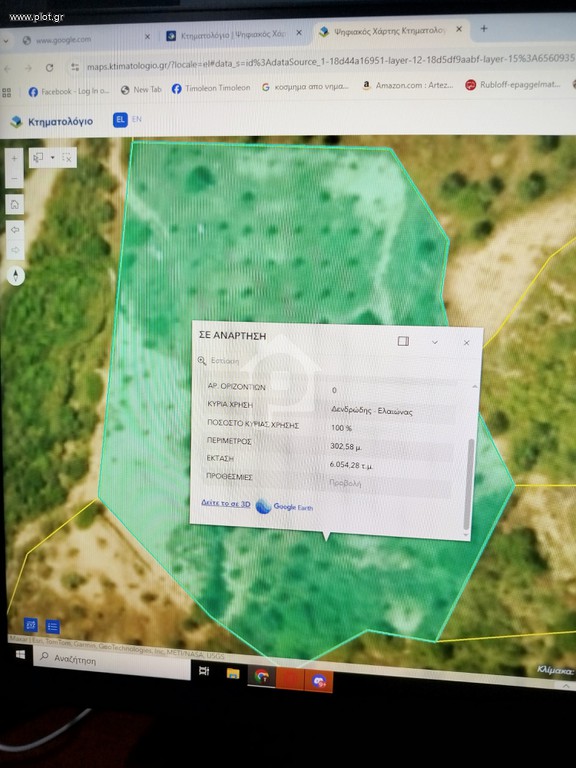Open Windows Task View

204,671
